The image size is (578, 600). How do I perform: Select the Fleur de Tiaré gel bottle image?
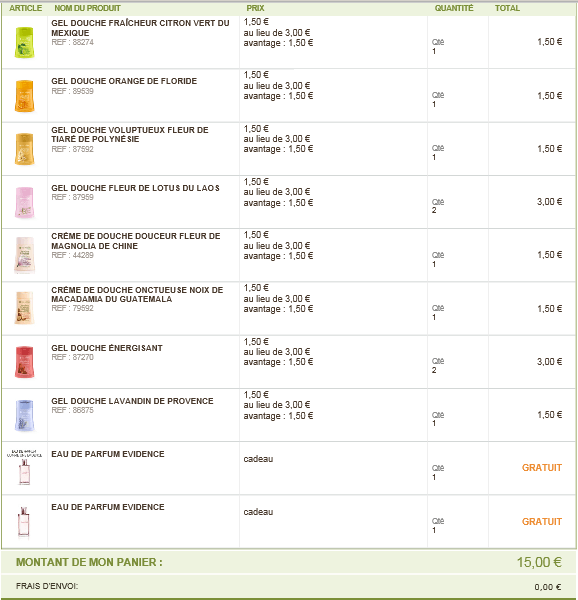(x=24, y=149)
